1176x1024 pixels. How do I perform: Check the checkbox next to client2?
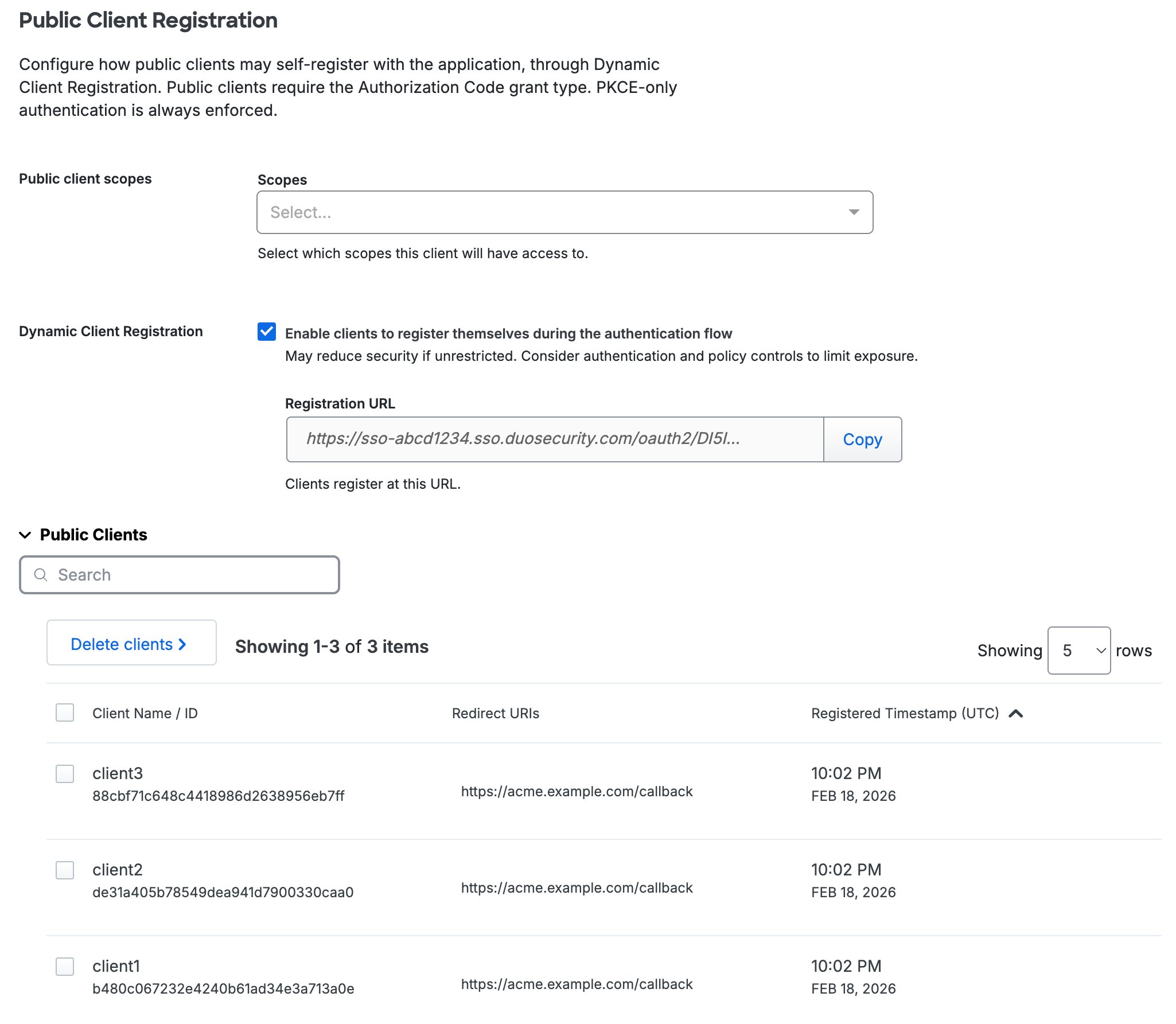pyautogui.click(x=65, y=870)
